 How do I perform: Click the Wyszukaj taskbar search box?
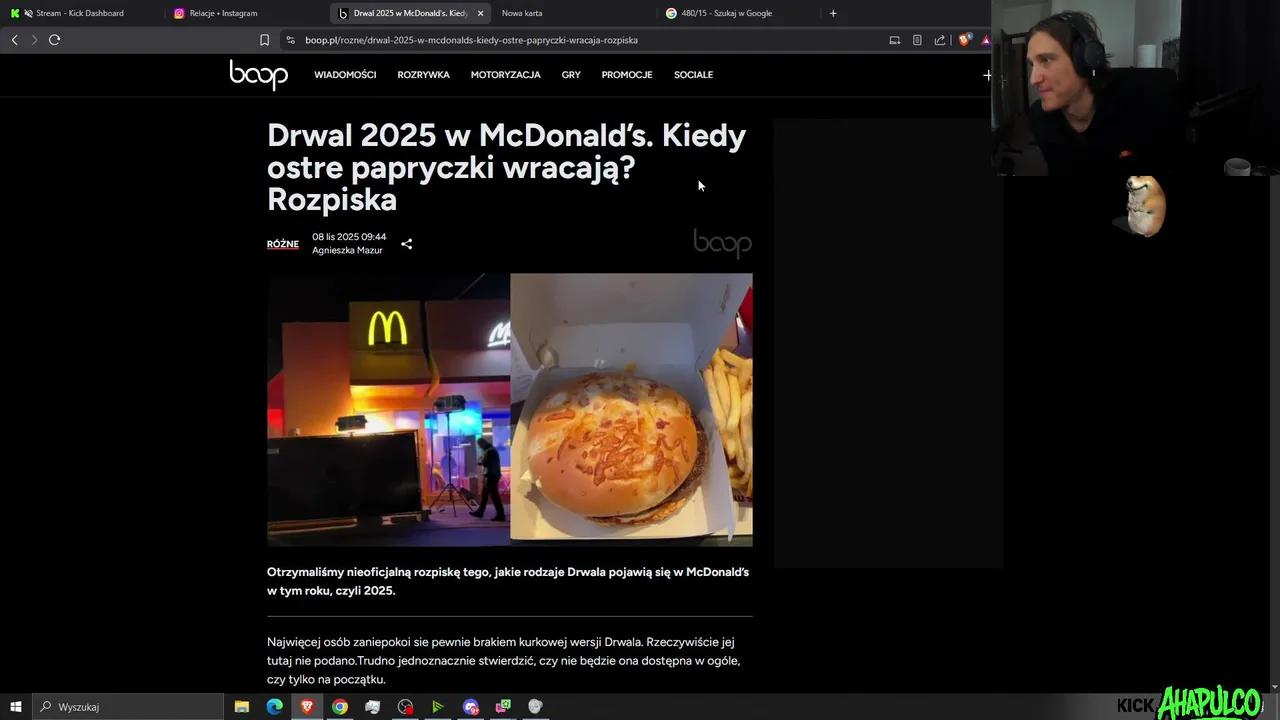pyautogui.click(x=127, y=707)
